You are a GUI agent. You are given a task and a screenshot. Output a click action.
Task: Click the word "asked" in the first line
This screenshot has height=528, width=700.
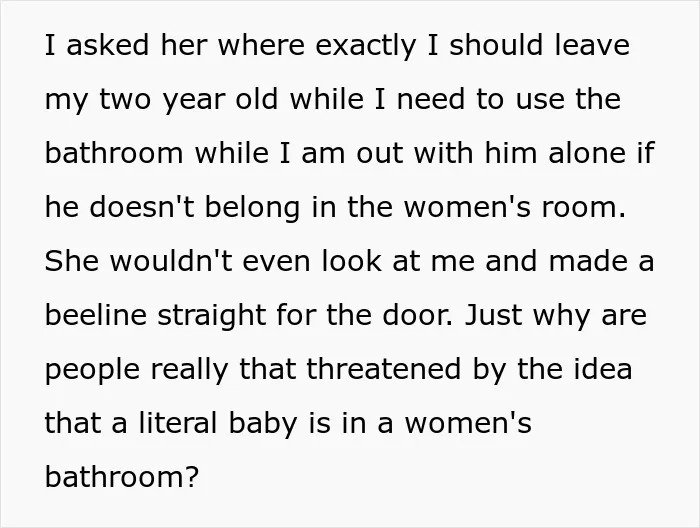pyautogui.click(x=107, y=45)
